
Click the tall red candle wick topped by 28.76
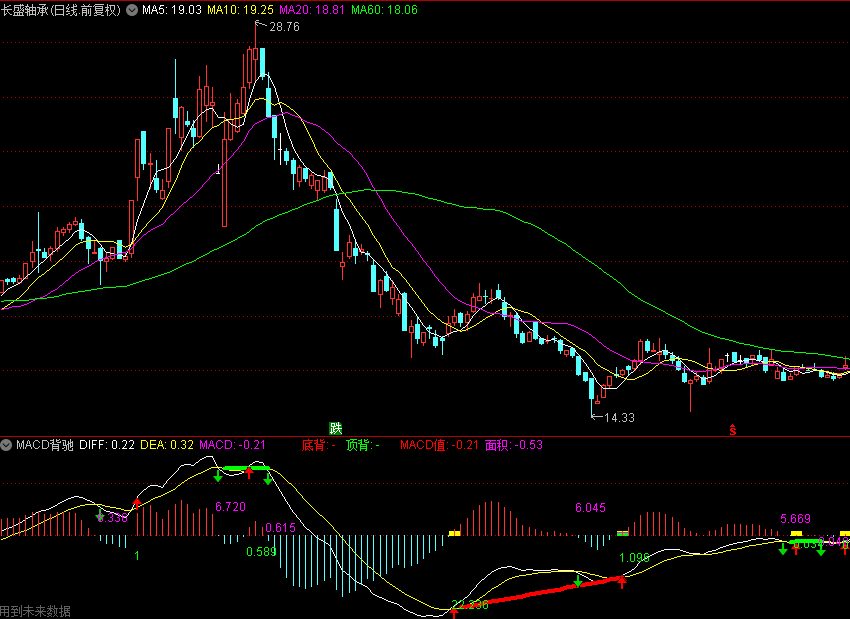coord(255,35)
